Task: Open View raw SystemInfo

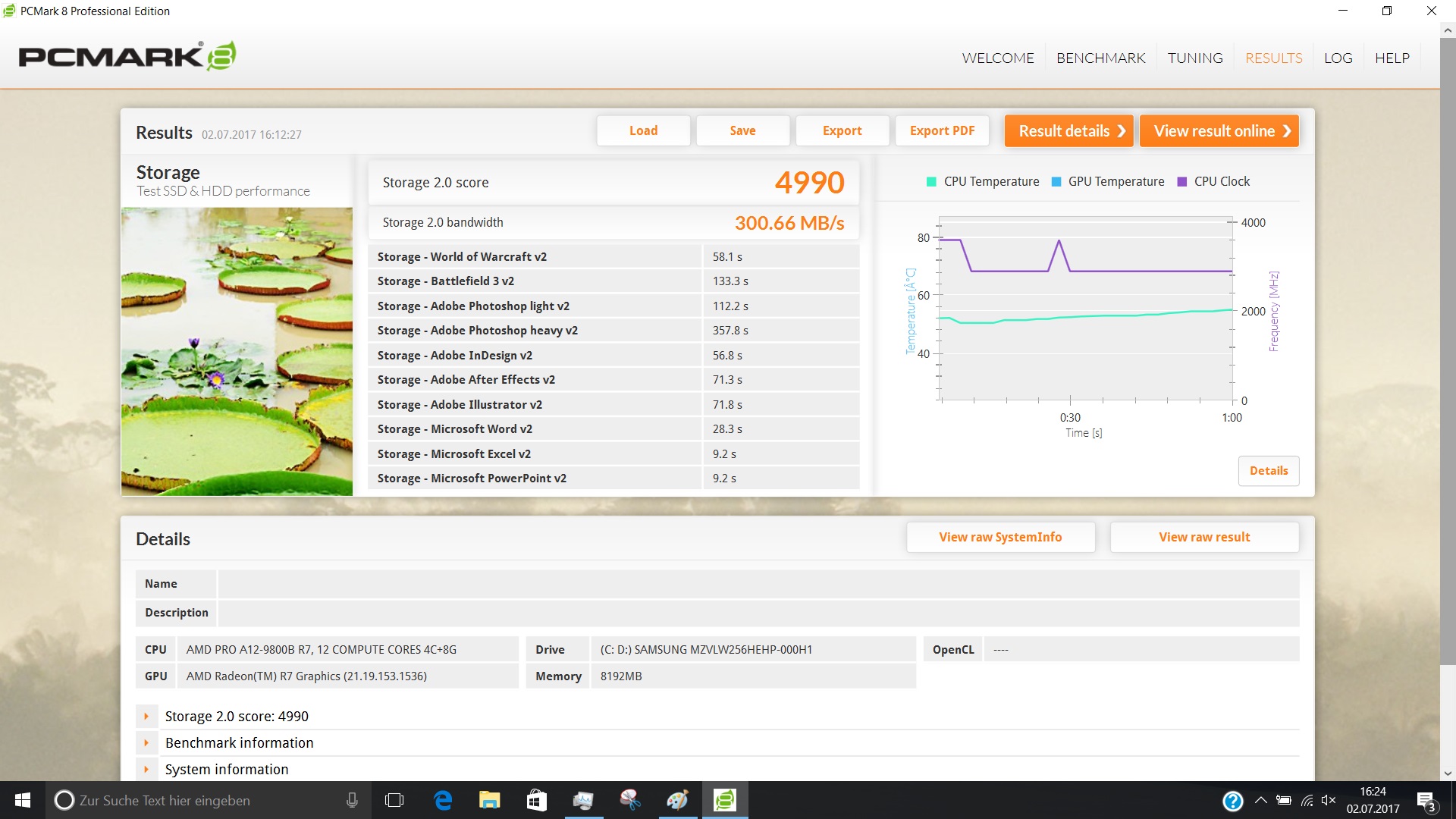Action: pyautogui.click(x=1000, y=537)
